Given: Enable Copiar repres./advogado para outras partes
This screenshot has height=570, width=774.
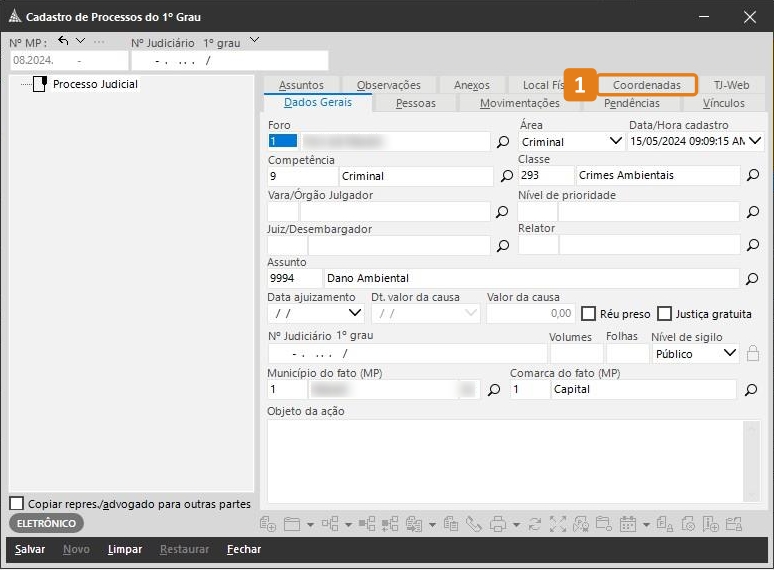Looking at the screenshot, I should [17, 503].
